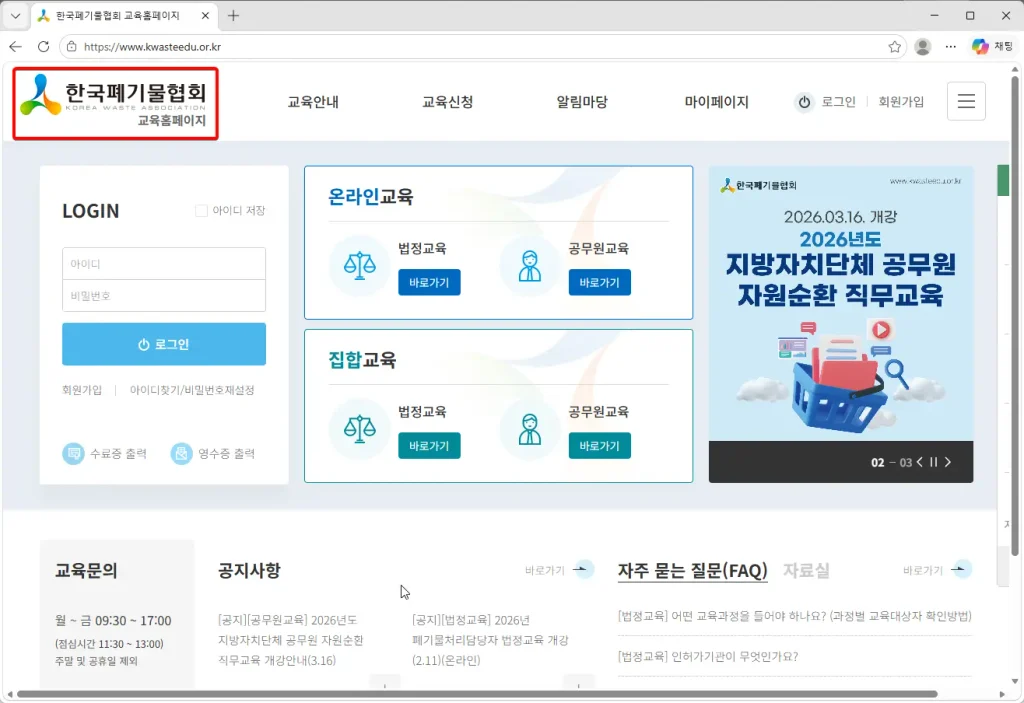Click the 영수증 출력 receipt icon

click(x=182, y=453)
